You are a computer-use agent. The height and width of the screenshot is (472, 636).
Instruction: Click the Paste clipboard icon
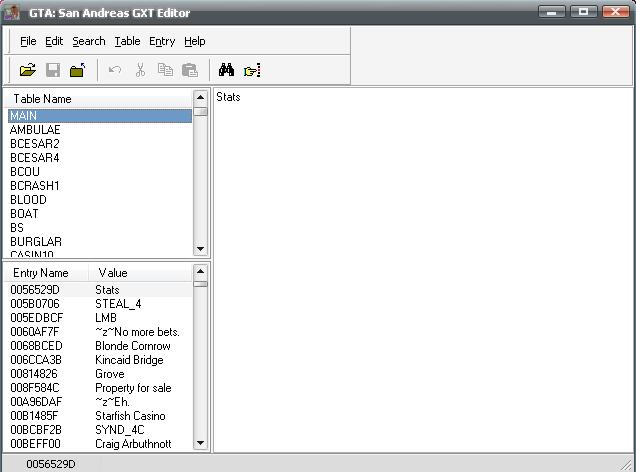pyautogui.click(x=190, y=70)
